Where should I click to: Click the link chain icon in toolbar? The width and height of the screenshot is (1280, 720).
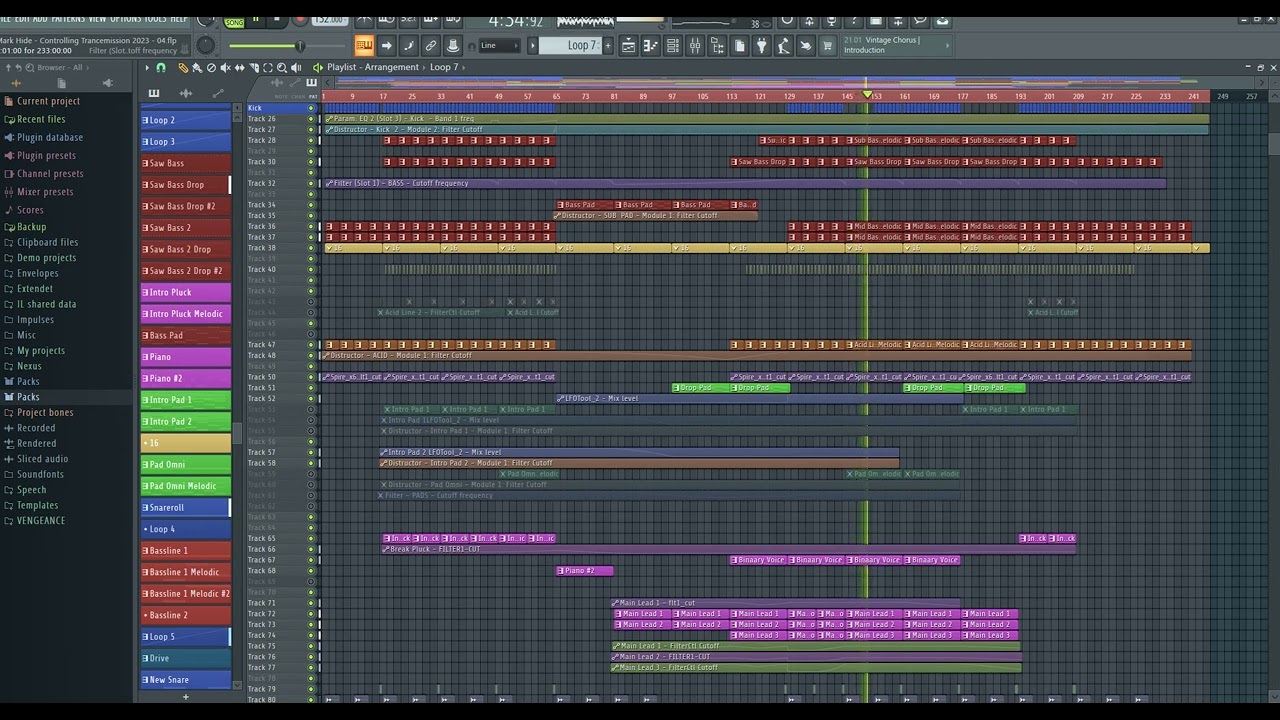point(431,45)
